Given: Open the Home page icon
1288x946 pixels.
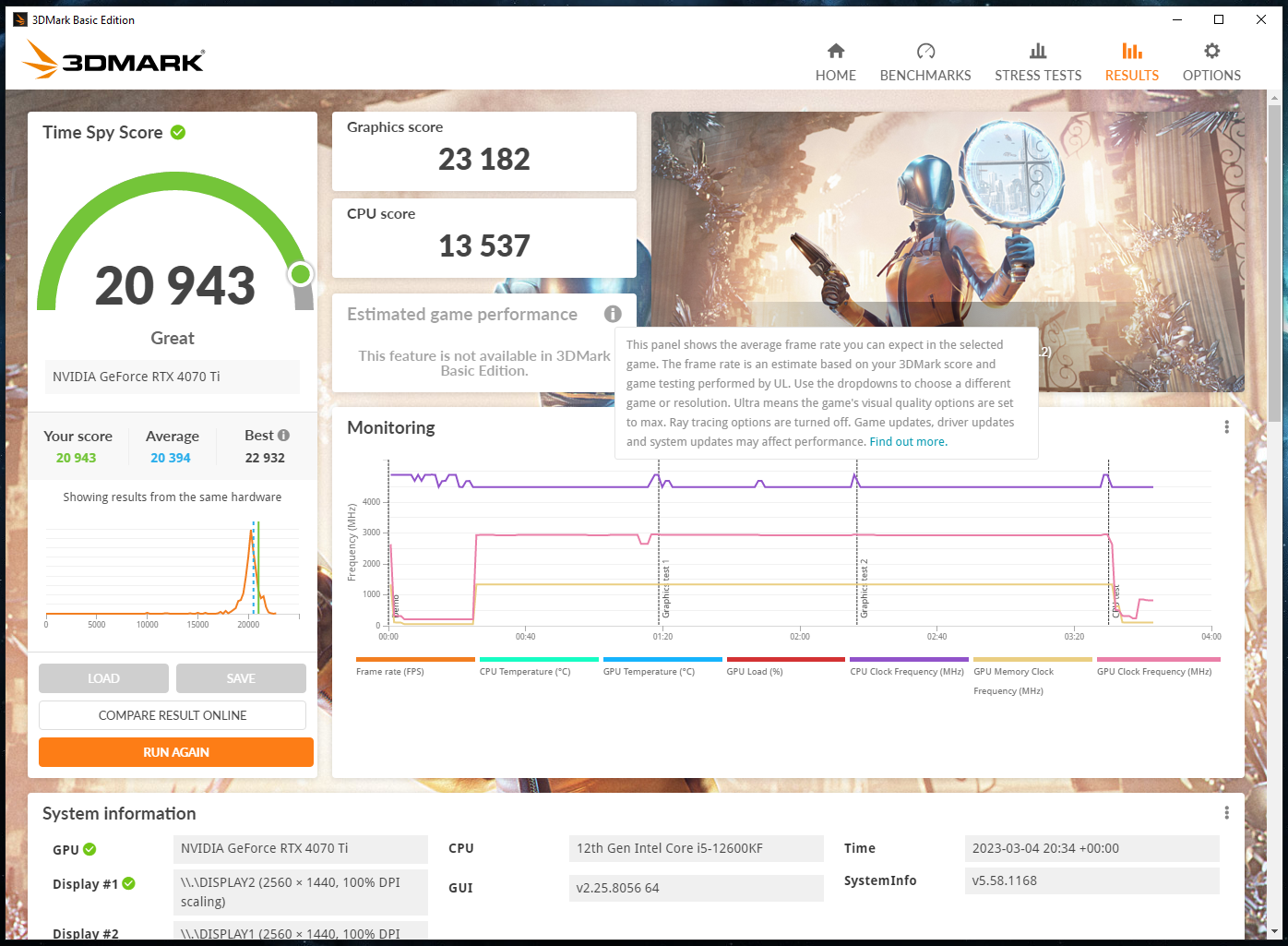Looking at the screenshot, I should 835,52.
